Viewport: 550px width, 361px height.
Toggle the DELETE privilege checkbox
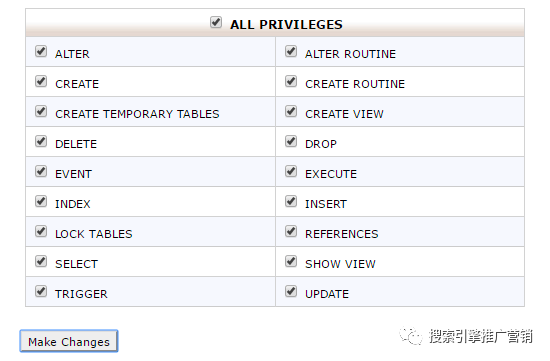coord(41,141)
